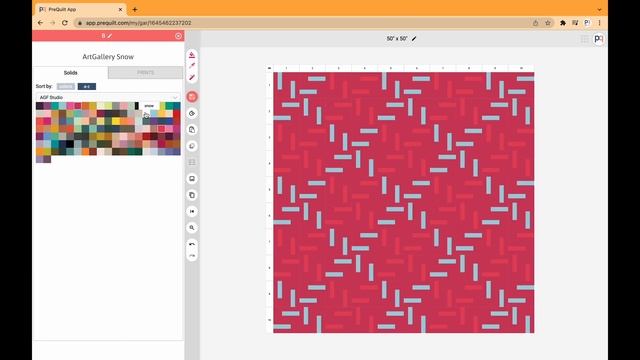This screenshot has height=360, width=640.
Task: Open a new browser tab
Action: pyautogui.click(x=135, y=9)
